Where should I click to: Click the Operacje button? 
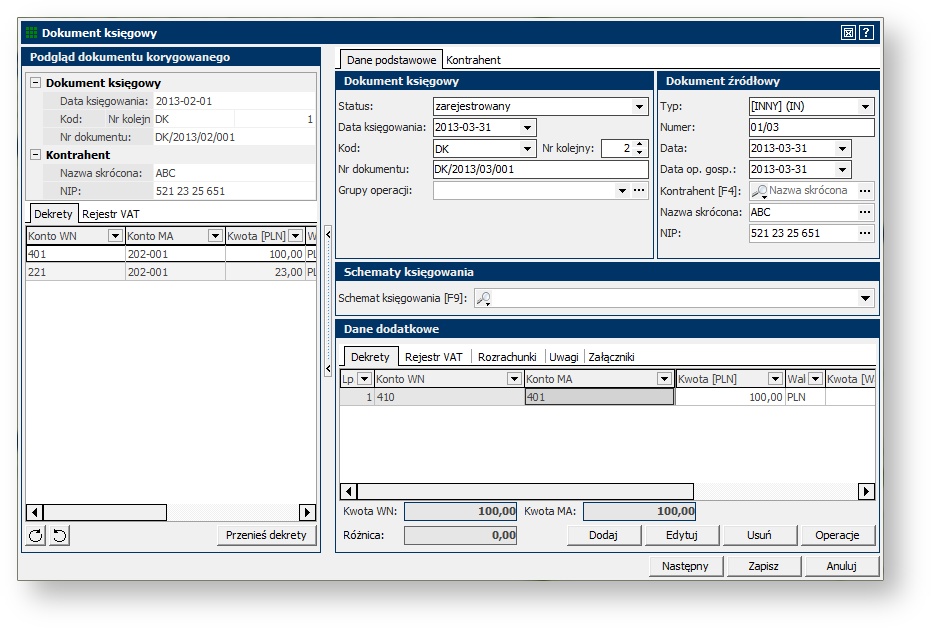[x=837, y=535]
